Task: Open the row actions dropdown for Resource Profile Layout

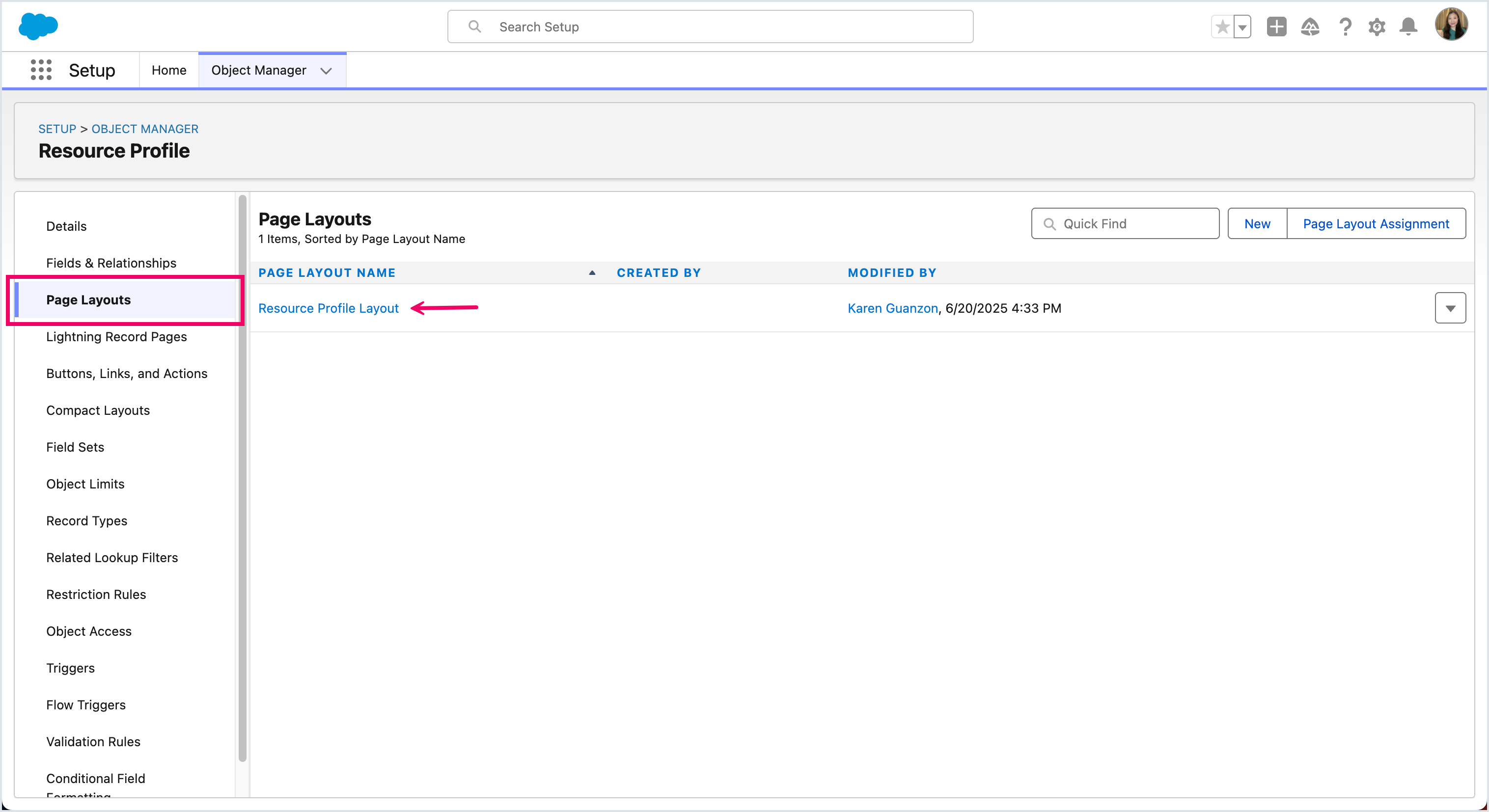Action: (1450, 308)
